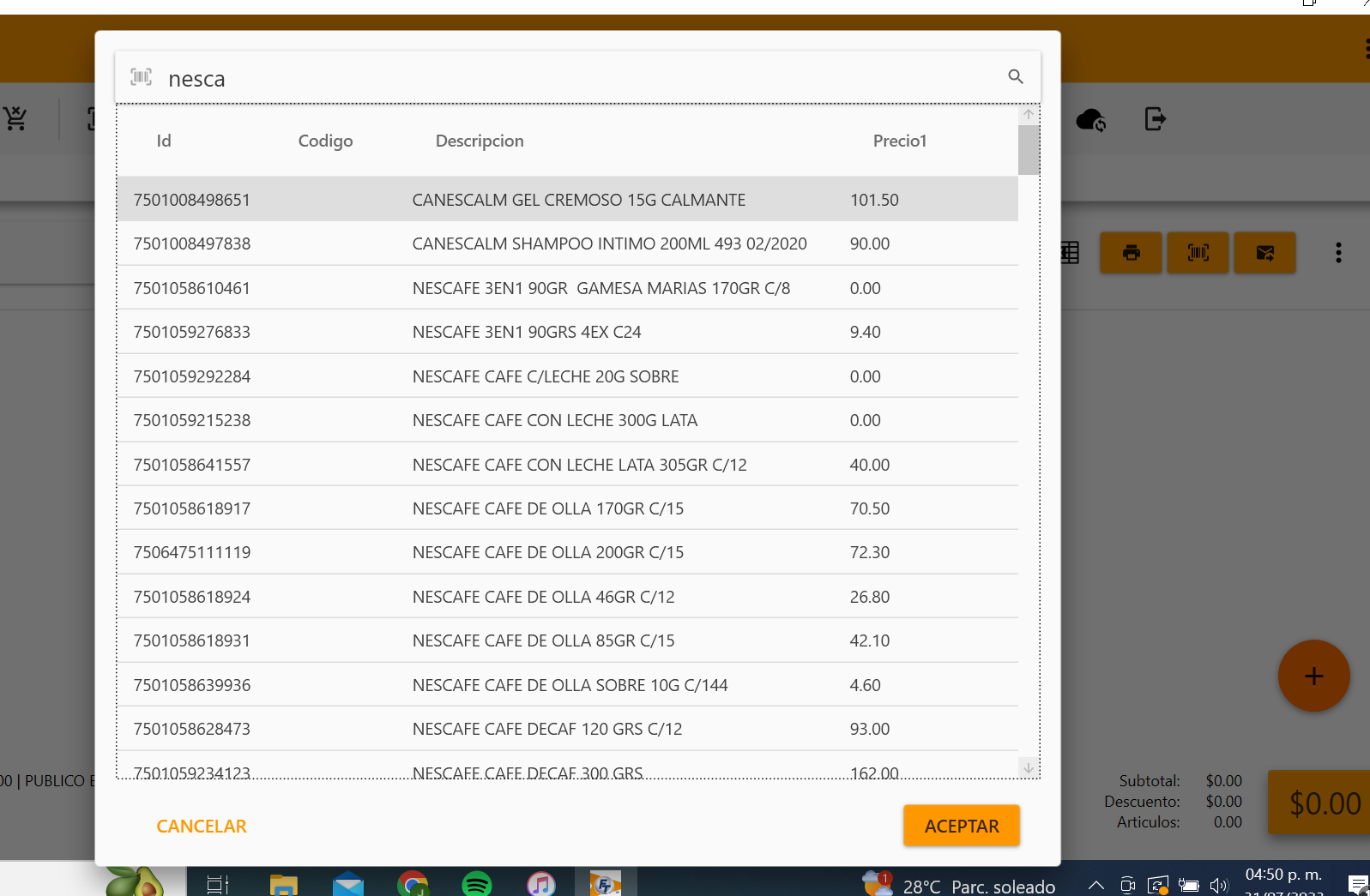Select NESCAFE 3EN1 90GR GAMESA MARIAS row
1370x896 pixels.
568,288
